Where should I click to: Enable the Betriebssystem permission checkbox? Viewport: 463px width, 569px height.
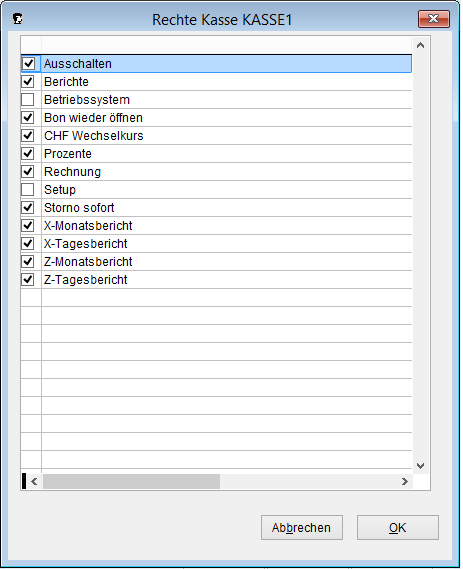point(28,99)
